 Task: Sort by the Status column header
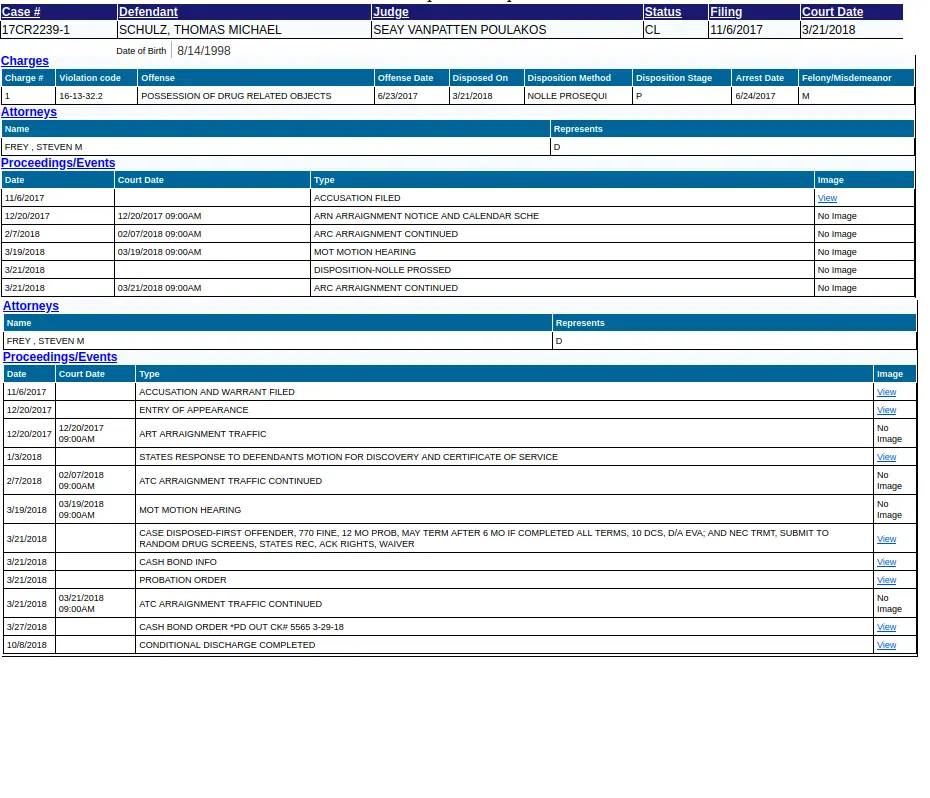663,12
